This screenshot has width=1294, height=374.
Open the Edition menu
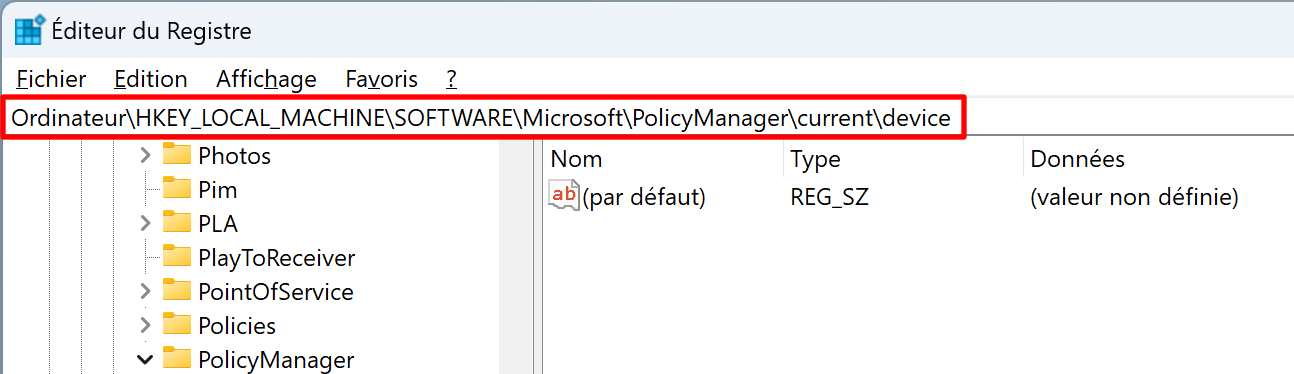[x=150, y=79]
